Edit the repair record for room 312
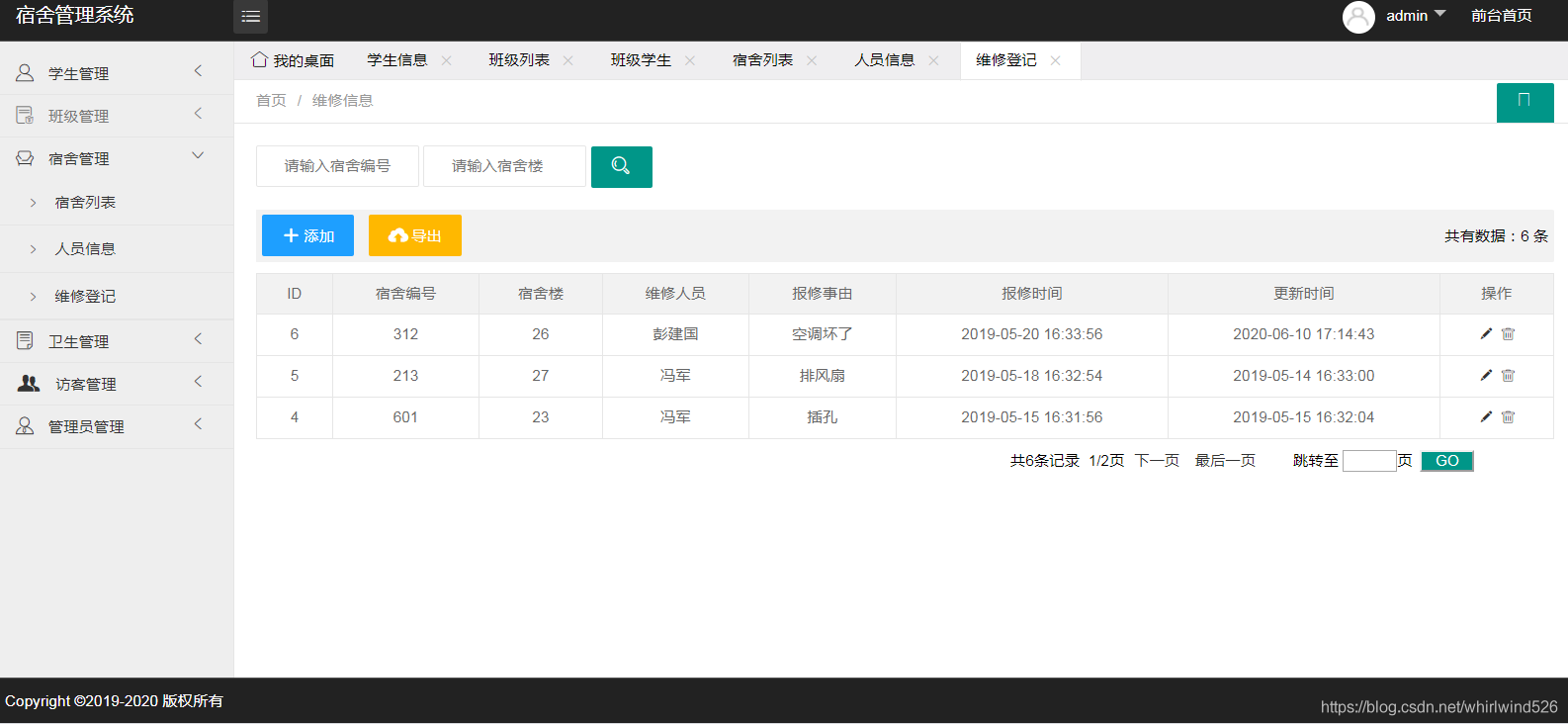The width and height of the screenshot is (1568, 726). coord(1486,334)
